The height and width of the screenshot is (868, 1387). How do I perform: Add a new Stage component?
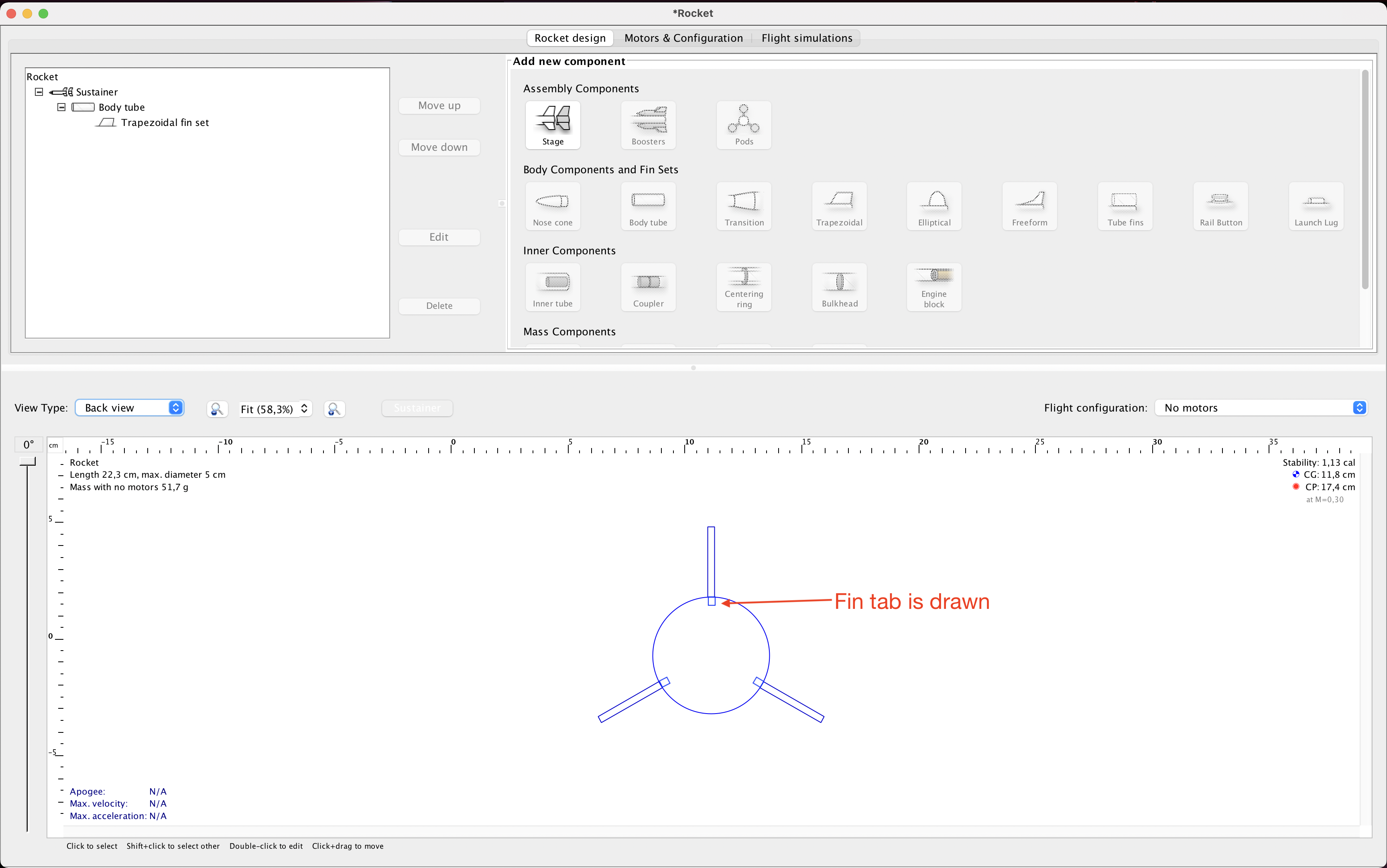pos(553,125)
